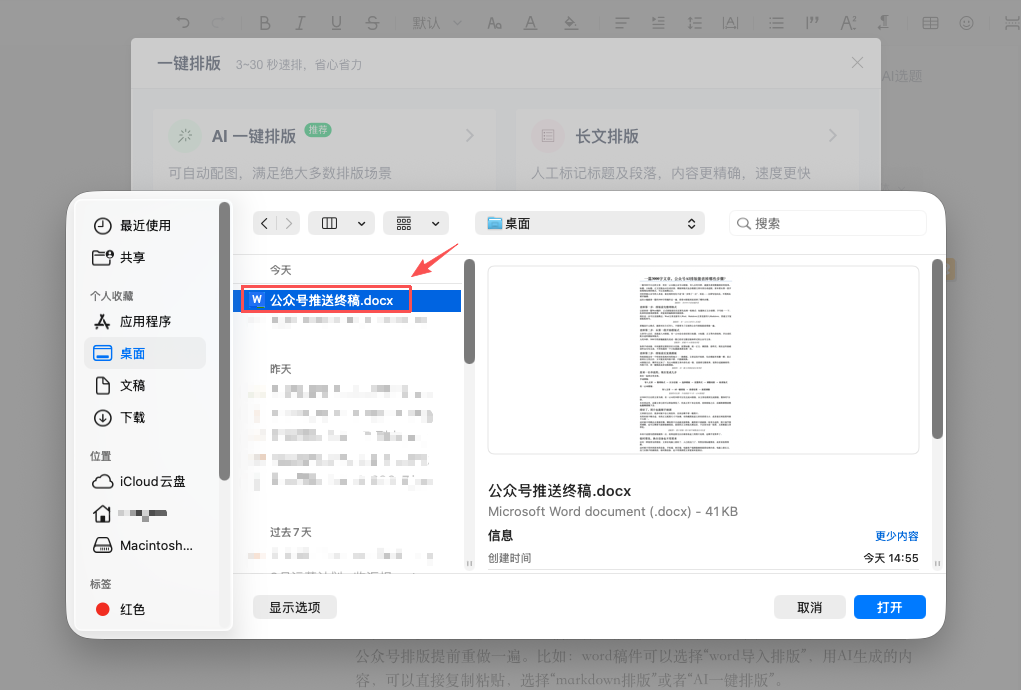The height and width of the screenshot is (690, 1021).
Task: Click the background fill color icon
Action: pos(570,23)
